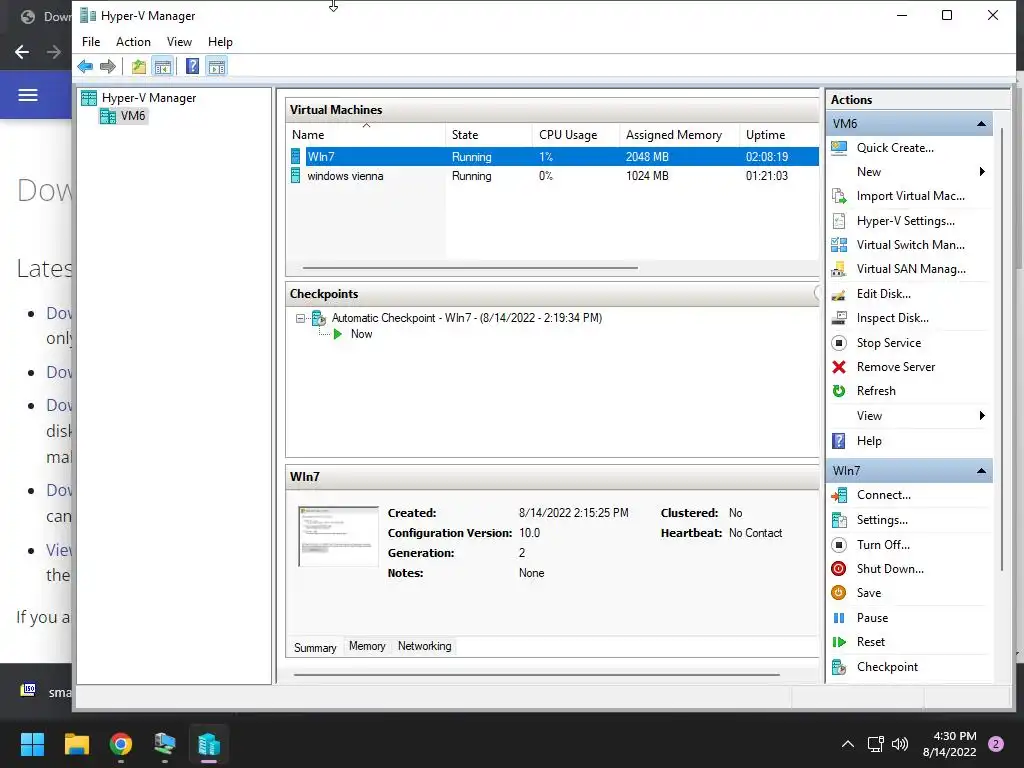Collapse the VM6 actions section

pyautogui.click(x=981, y=123)
